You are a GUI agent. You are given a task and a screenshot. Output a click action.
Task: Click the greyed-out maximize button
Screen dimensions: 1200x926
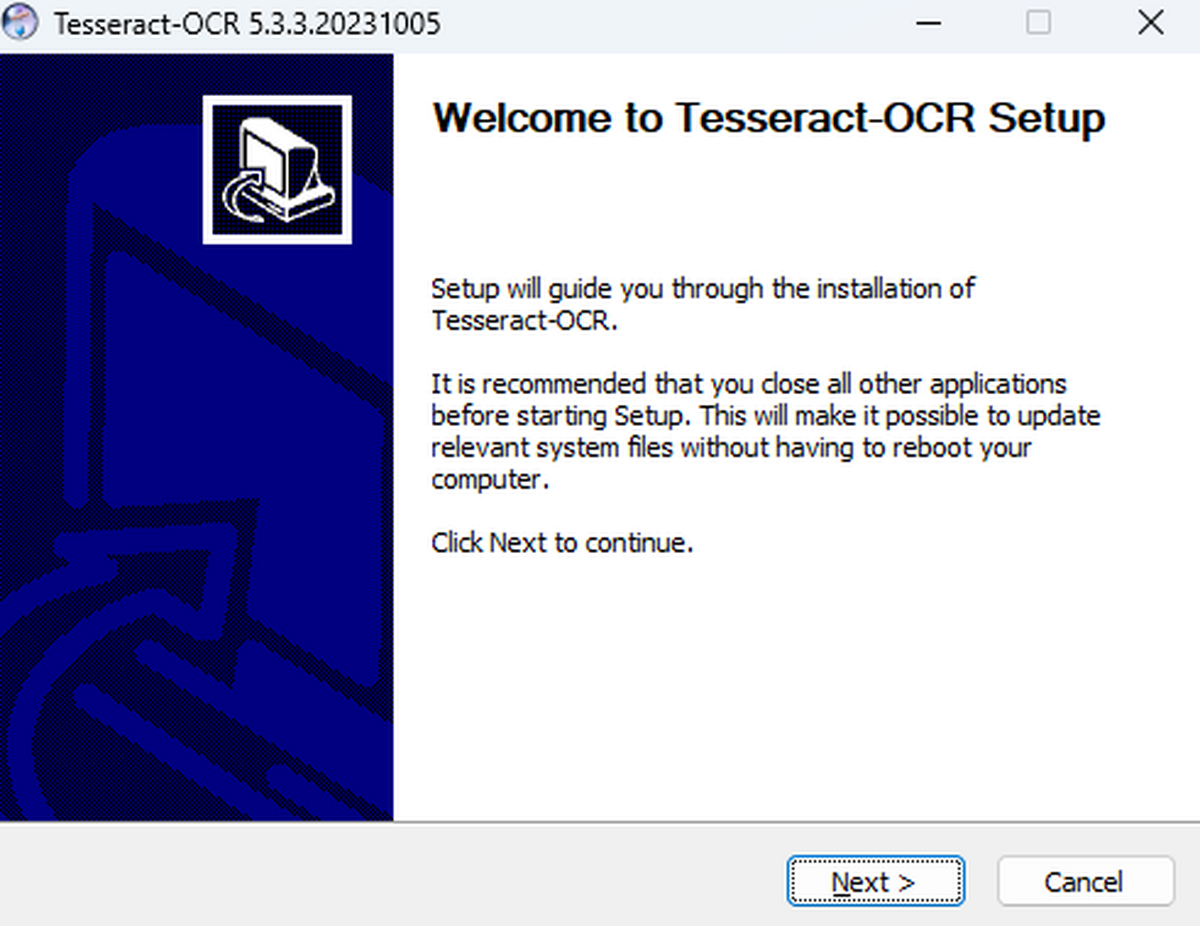pos(1039,23)
